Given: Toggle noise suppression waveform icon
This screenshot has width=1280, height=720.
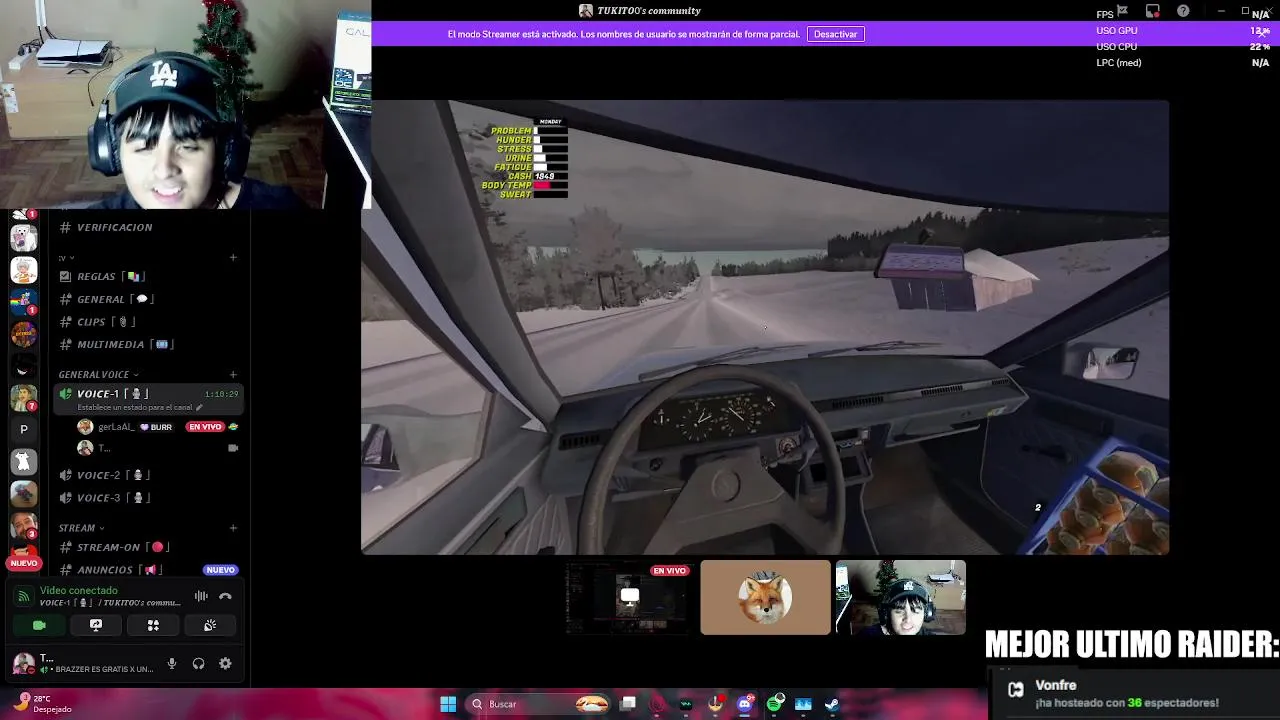Looking at the screenshot, I should click(x=201, y=596).
